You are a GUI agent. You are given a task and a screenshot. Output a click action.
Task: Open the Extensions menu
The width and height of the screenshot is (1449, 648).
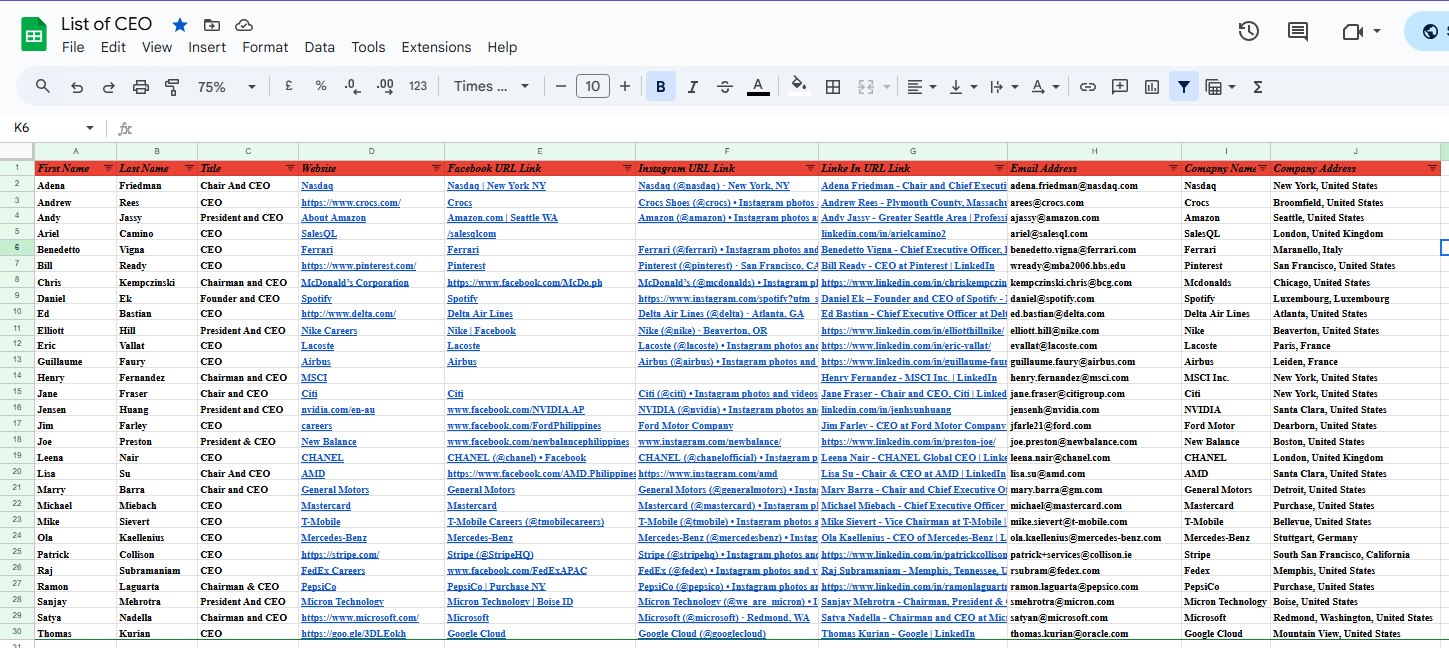pyautogui.click(x=436, y=47)
